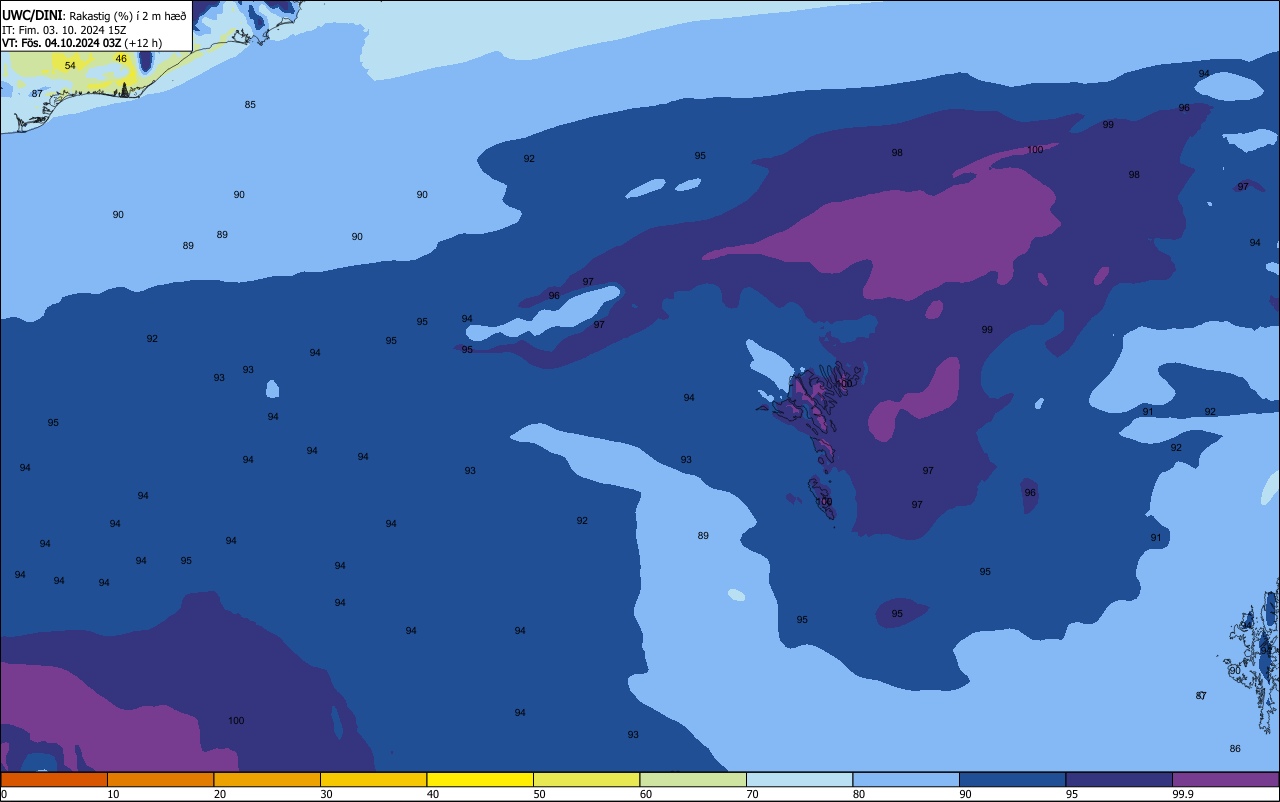1280x802 pixels.
Task: Click the humidity value 85 on the map
Action: pyautogui.click(x=250, y=105)
